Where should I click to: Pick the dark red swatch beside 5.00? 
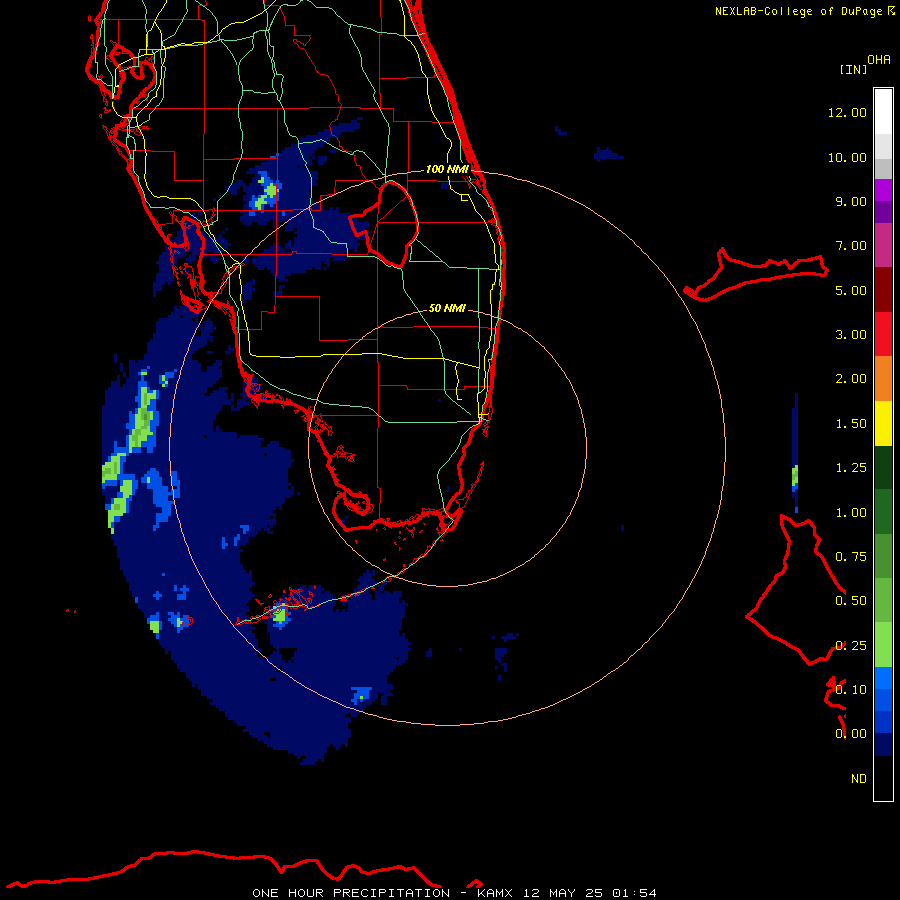pos(883,290)
